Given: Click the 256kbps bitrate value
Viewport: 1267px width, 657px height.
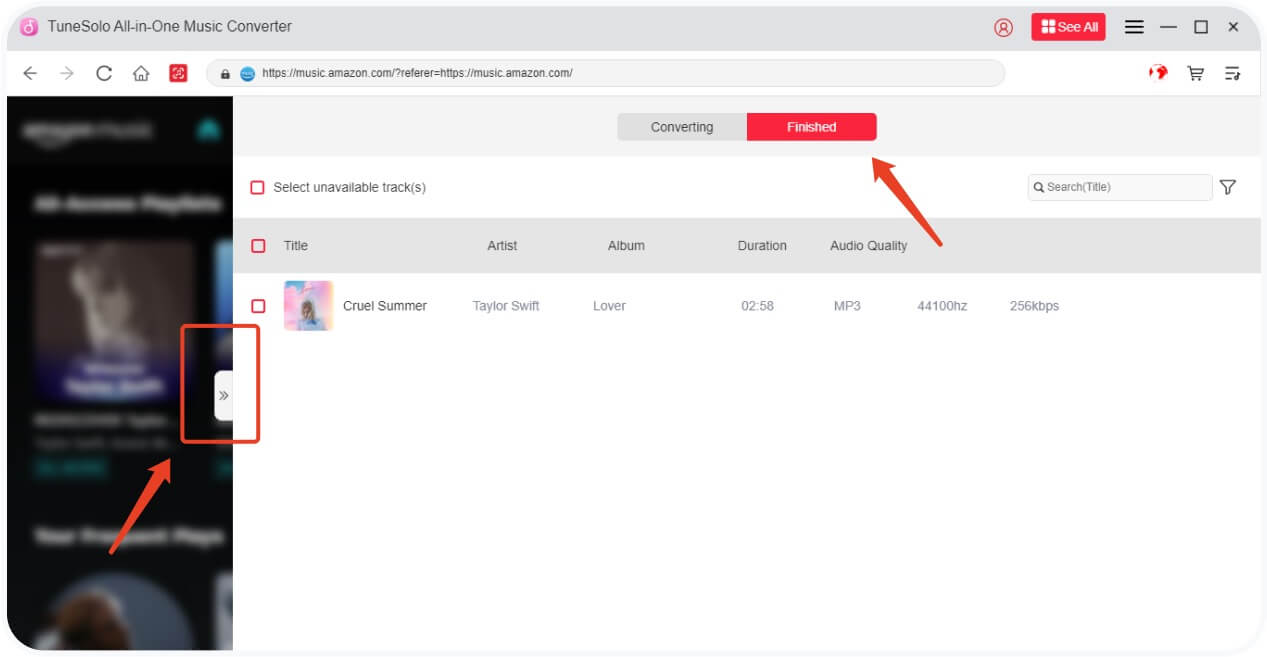Looking at the screenshot, I should tap(1034, 306).
